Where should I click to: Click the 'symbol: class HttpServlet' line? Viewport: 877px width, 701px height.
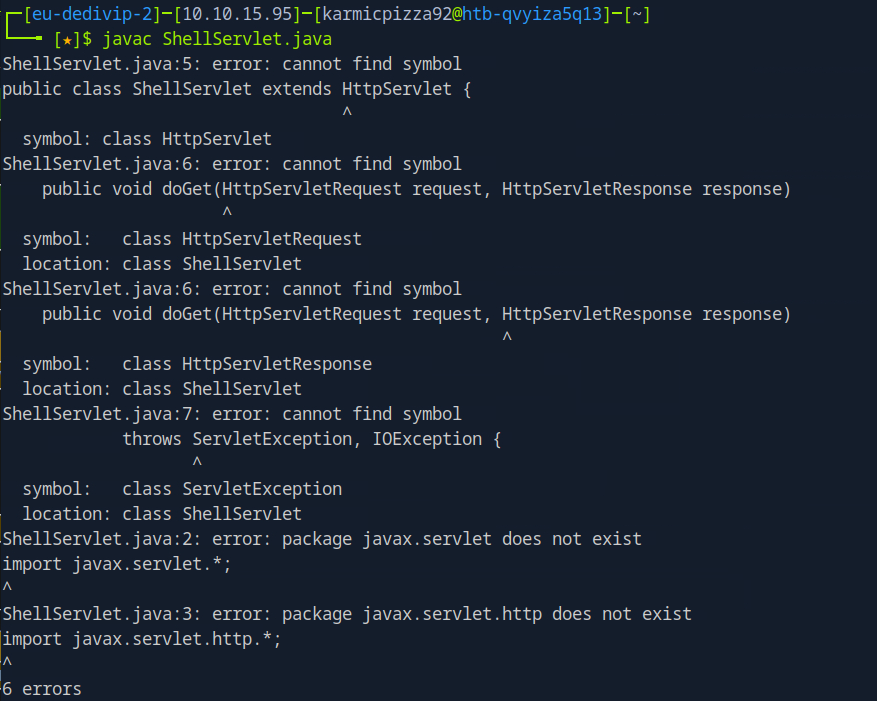[147, 139]
